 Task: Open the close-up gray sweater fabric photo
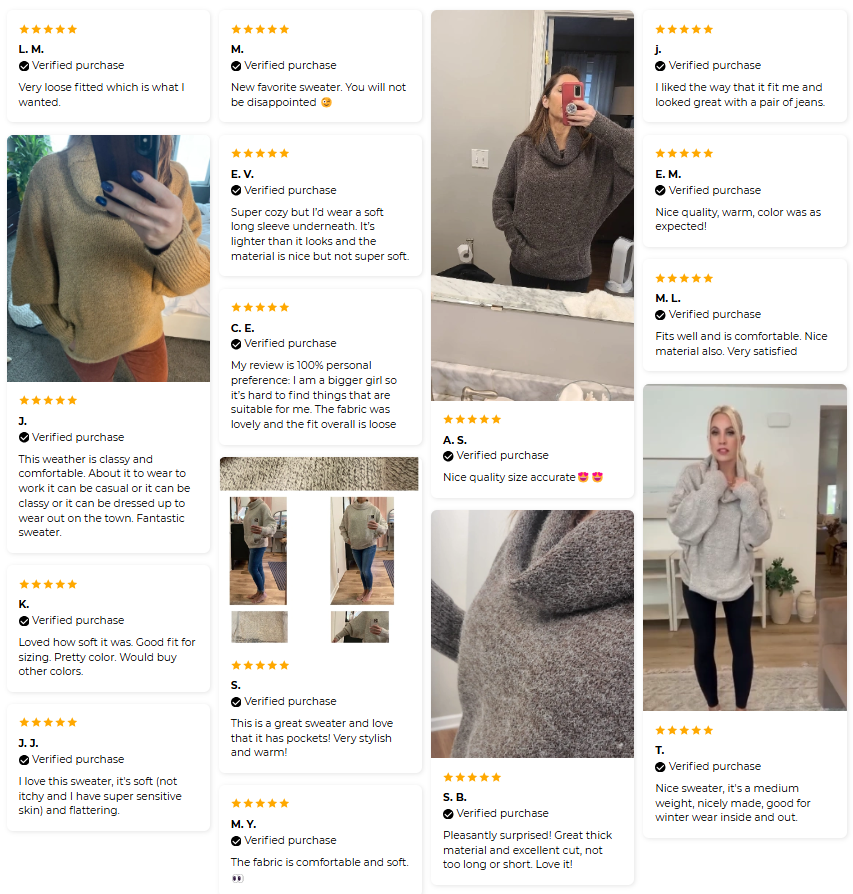point(533,633)
